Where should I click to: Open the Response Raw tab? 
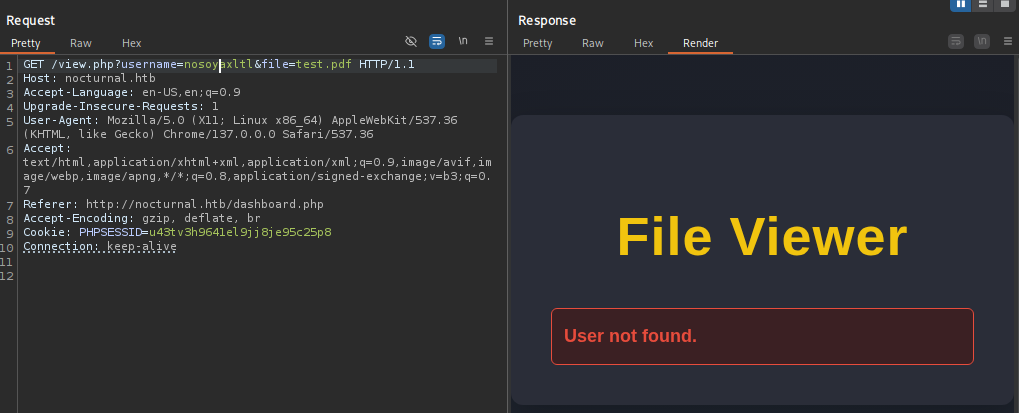tap(593, 43)
